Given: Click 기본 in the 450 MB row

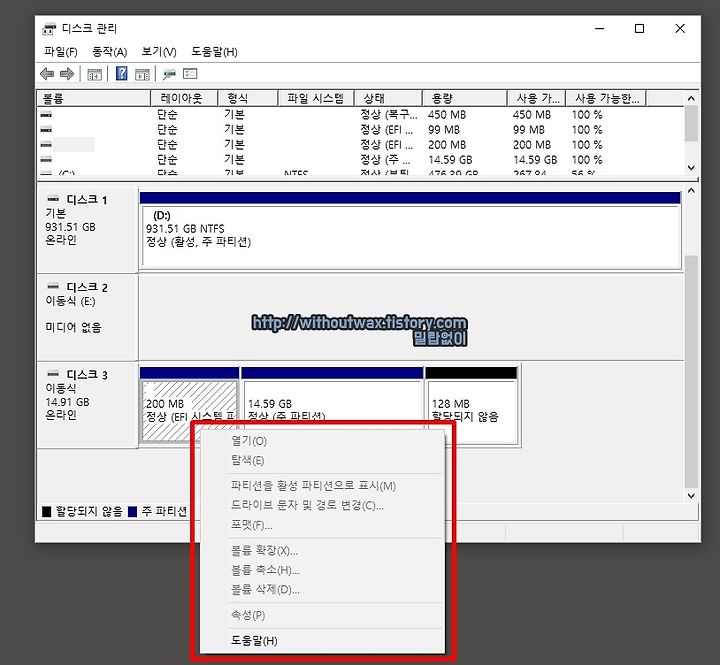Looking at the screenshot, I should coord(234,114).
